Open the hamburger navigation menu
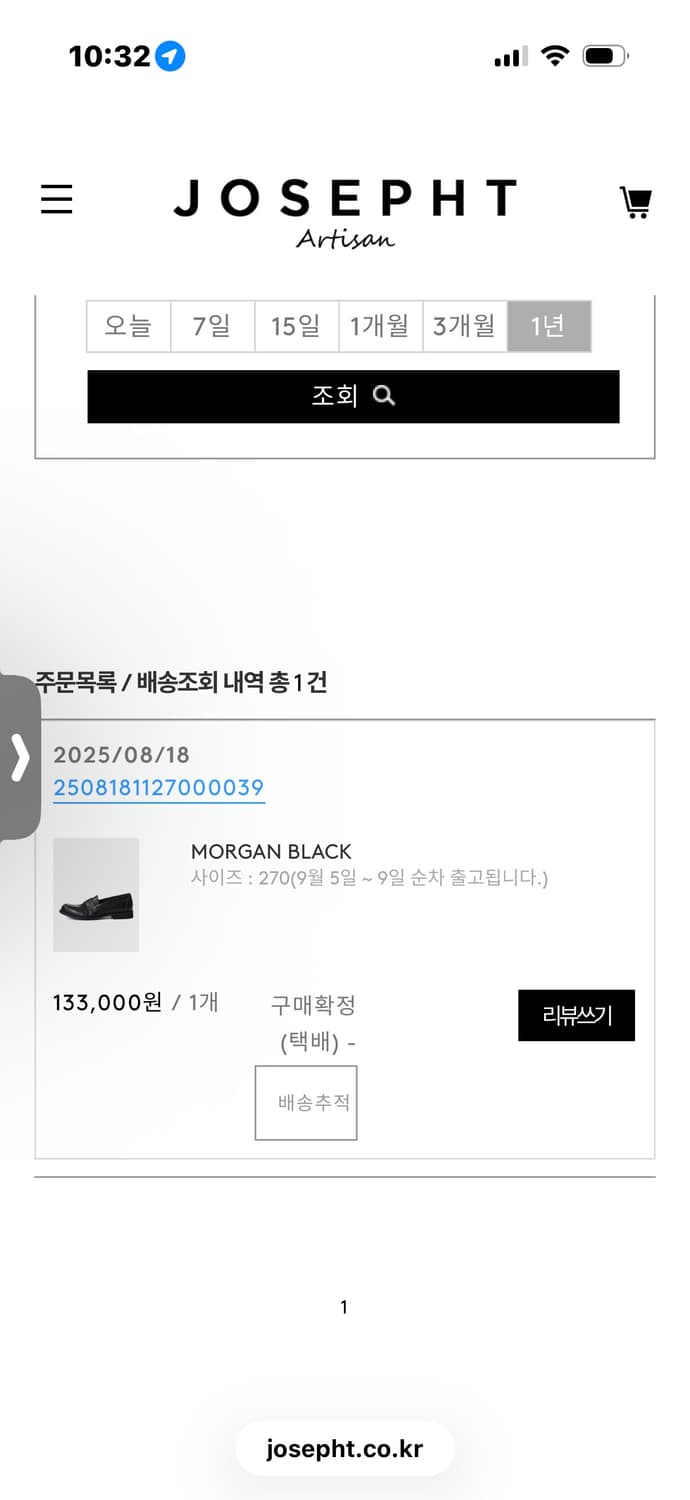 (56, 200)
